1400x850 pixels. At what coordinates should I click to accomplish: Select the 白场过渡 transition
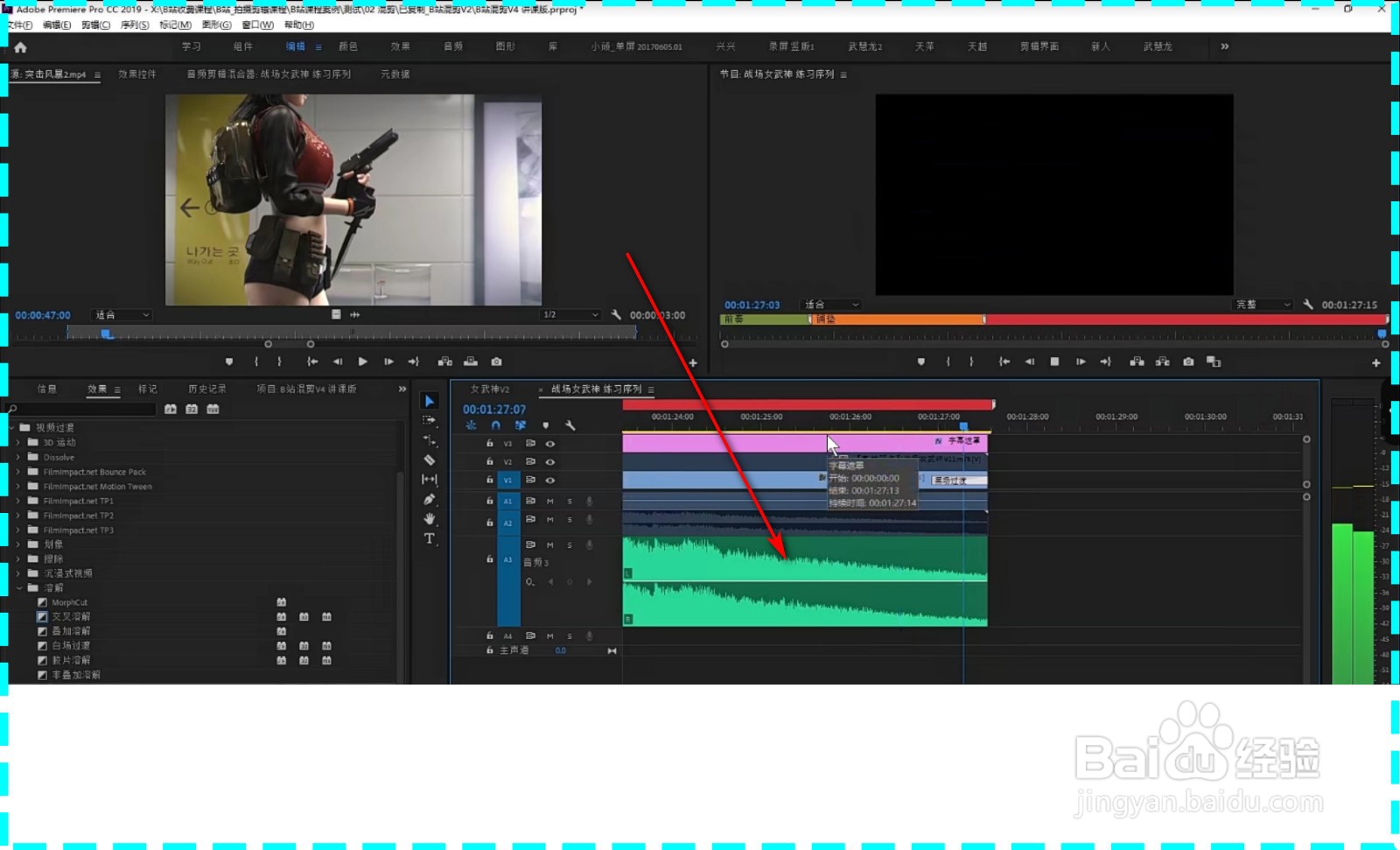pyautogui.click(x=71, y=646)
